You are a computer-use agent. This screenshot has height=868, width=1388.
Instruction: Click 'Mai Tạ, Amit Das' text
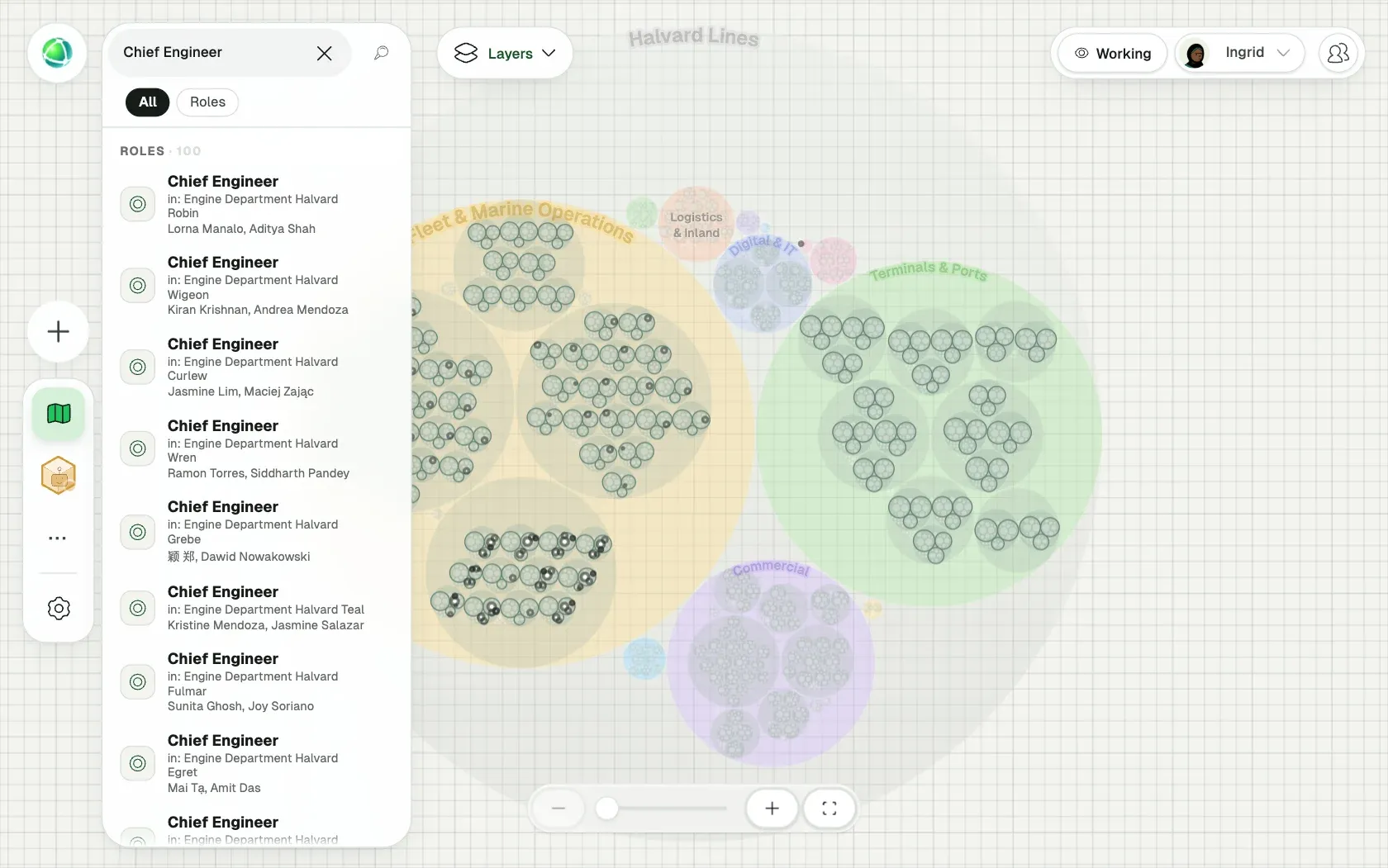(x=214, y=788)
